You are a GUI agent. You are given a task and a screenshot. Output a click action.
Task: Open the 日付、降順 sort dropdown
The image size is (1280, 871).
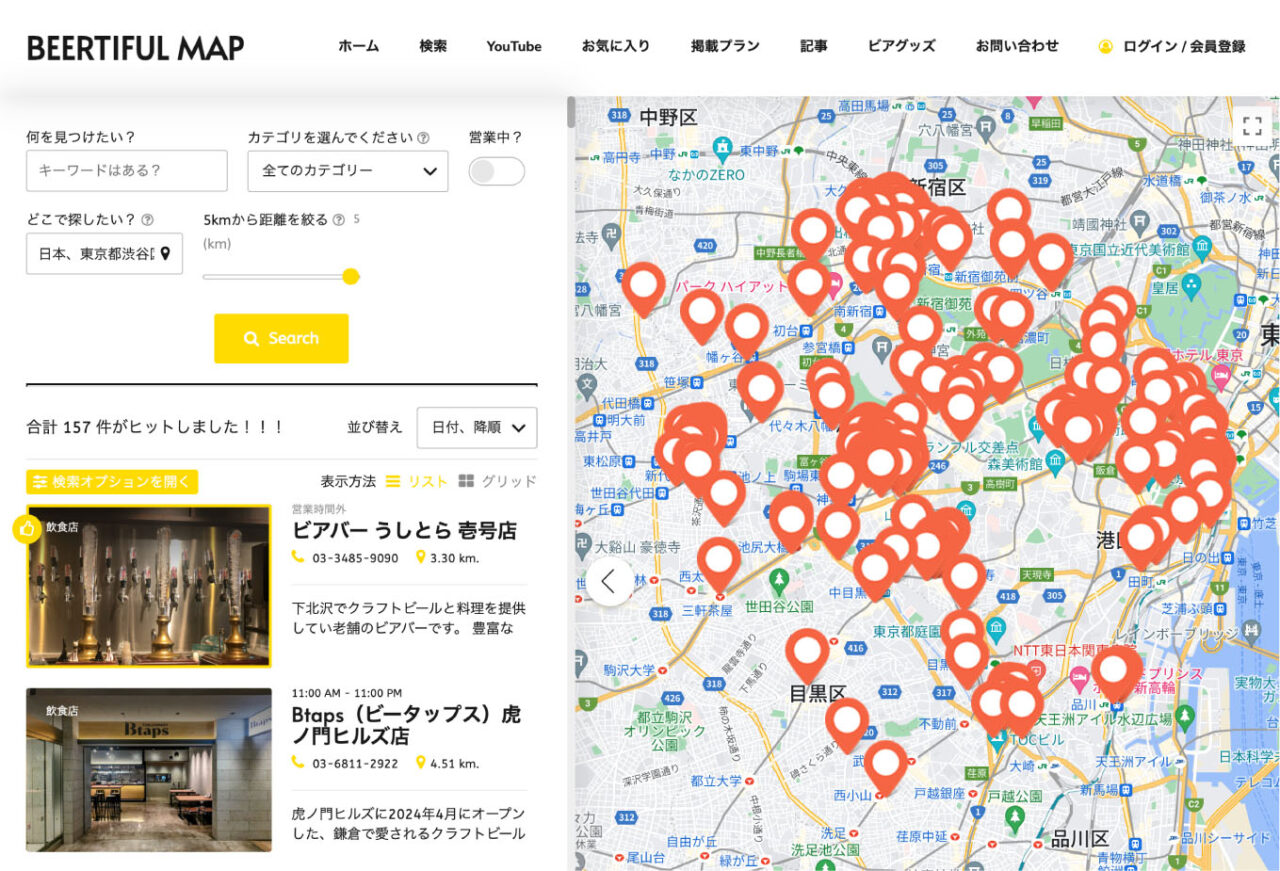[x=477, y=427]
